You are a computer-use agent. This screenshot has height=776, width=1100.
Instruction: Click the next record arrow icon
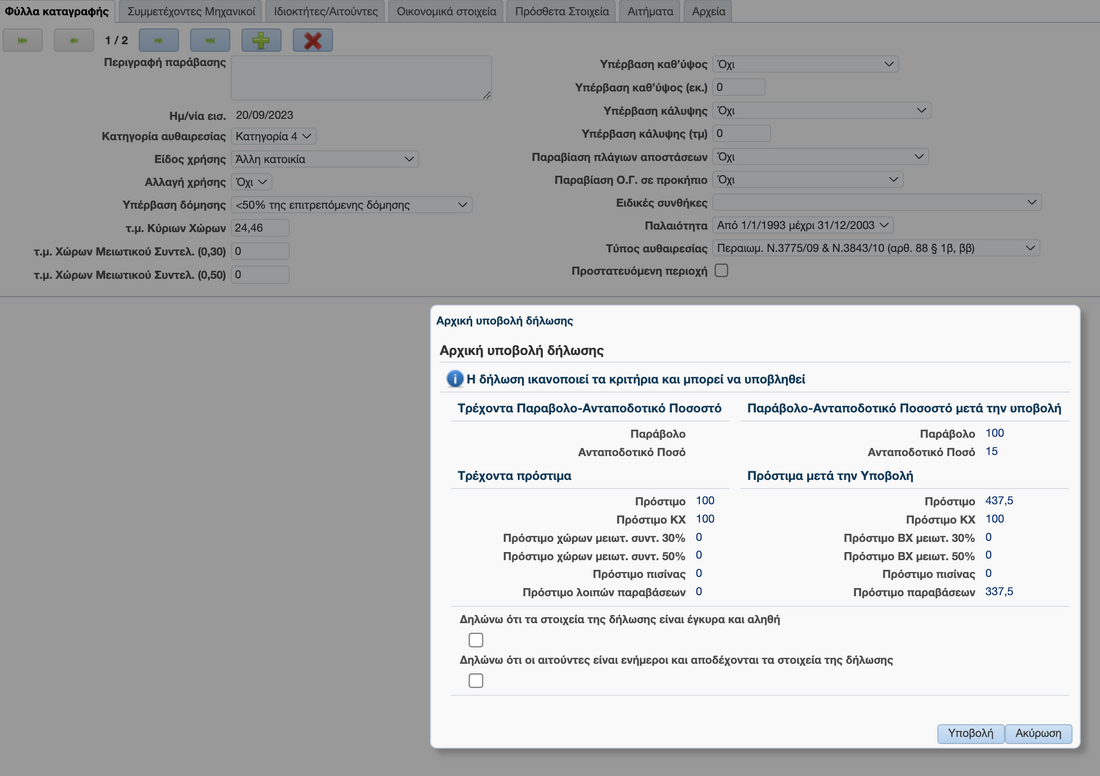159,40
